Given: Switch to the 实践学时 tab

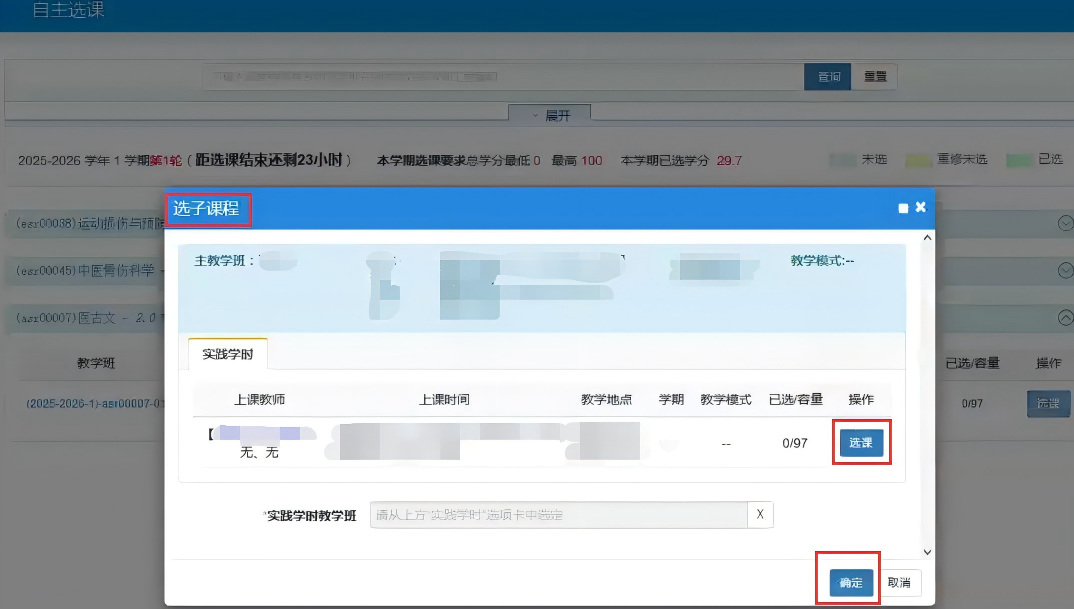Looking at the screenshot, I should coord(228,354).
